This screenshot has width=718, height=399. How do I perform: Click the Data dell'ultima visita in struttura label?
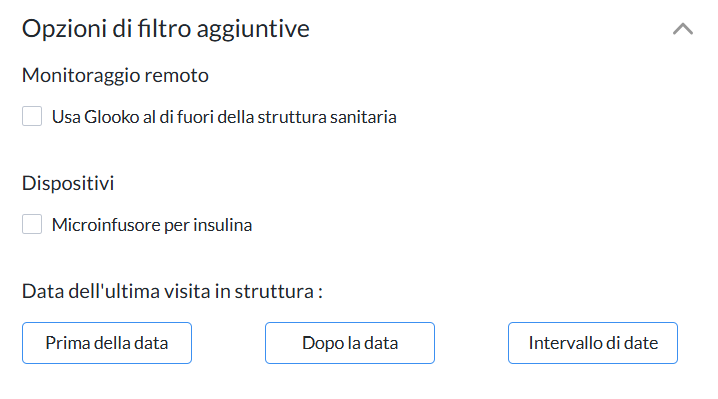click(173, 291)
